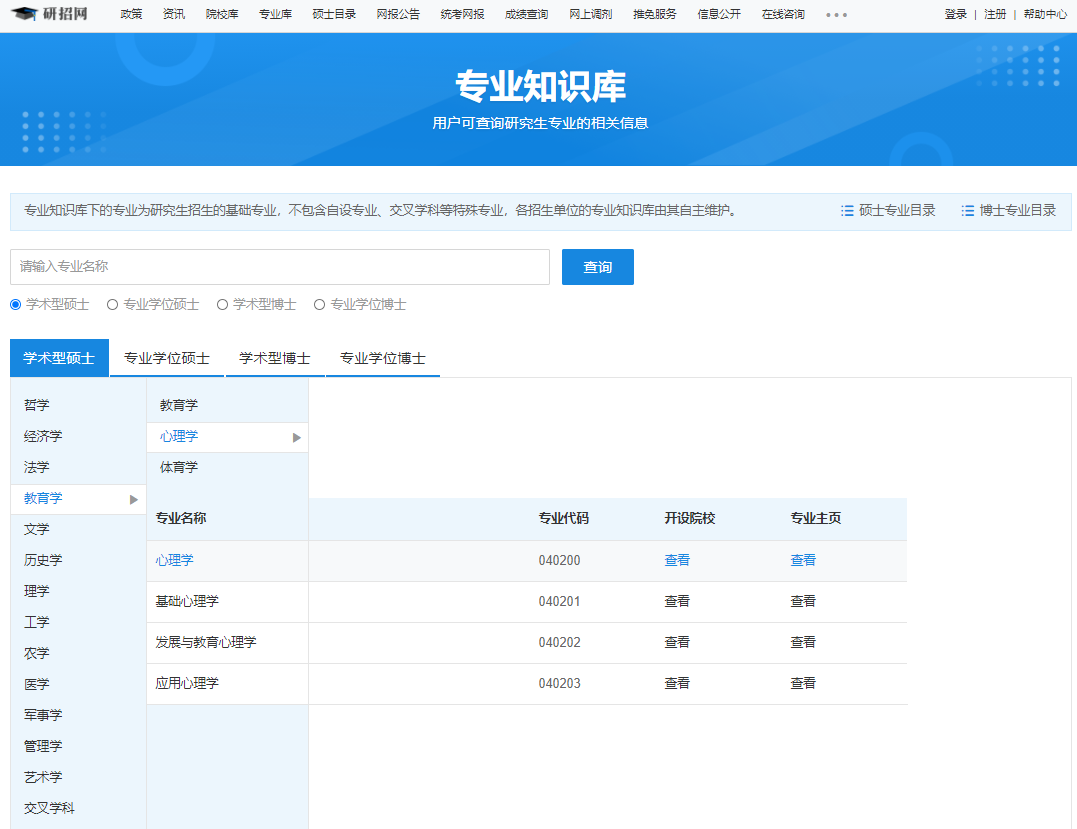This screenshot has height=829, width=1077.
Task: Expand the 心理学 subcategory arrow
Action: pyautogui.click(x=297, y=438)
